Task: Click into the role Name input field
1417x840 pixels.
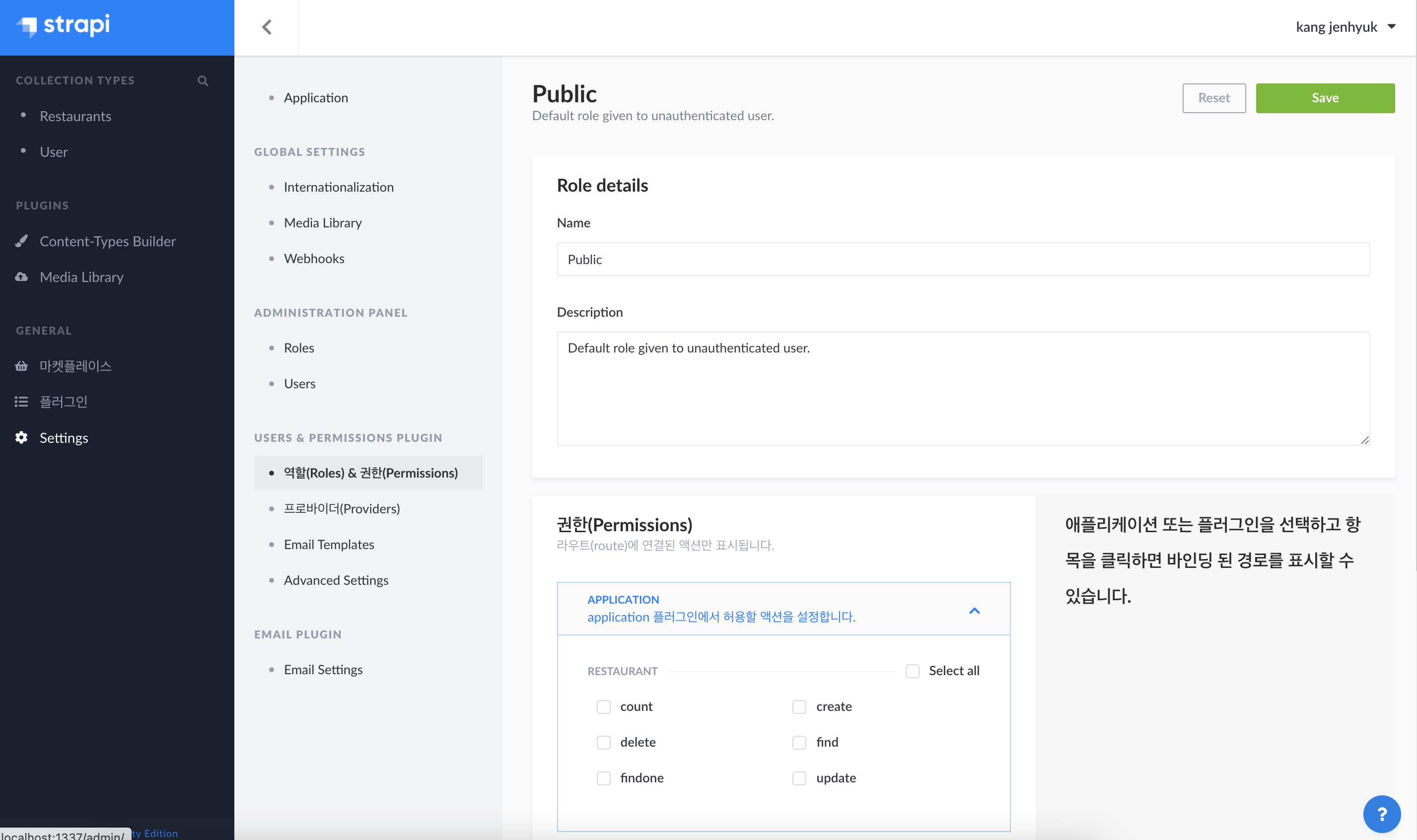Action: (962, 259)
